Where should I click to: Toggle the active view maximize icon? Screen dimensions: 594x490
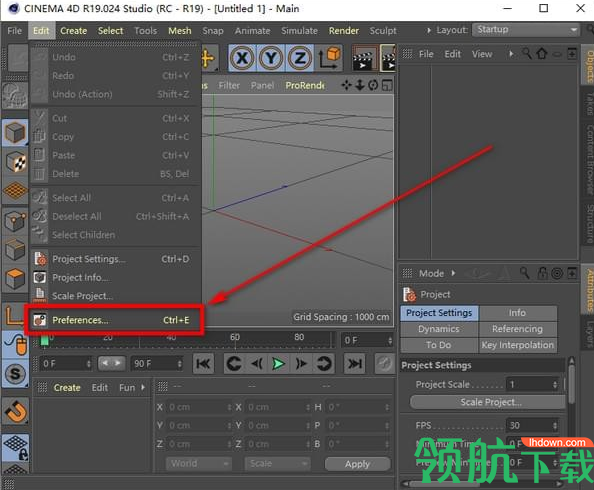pos(387,85)
